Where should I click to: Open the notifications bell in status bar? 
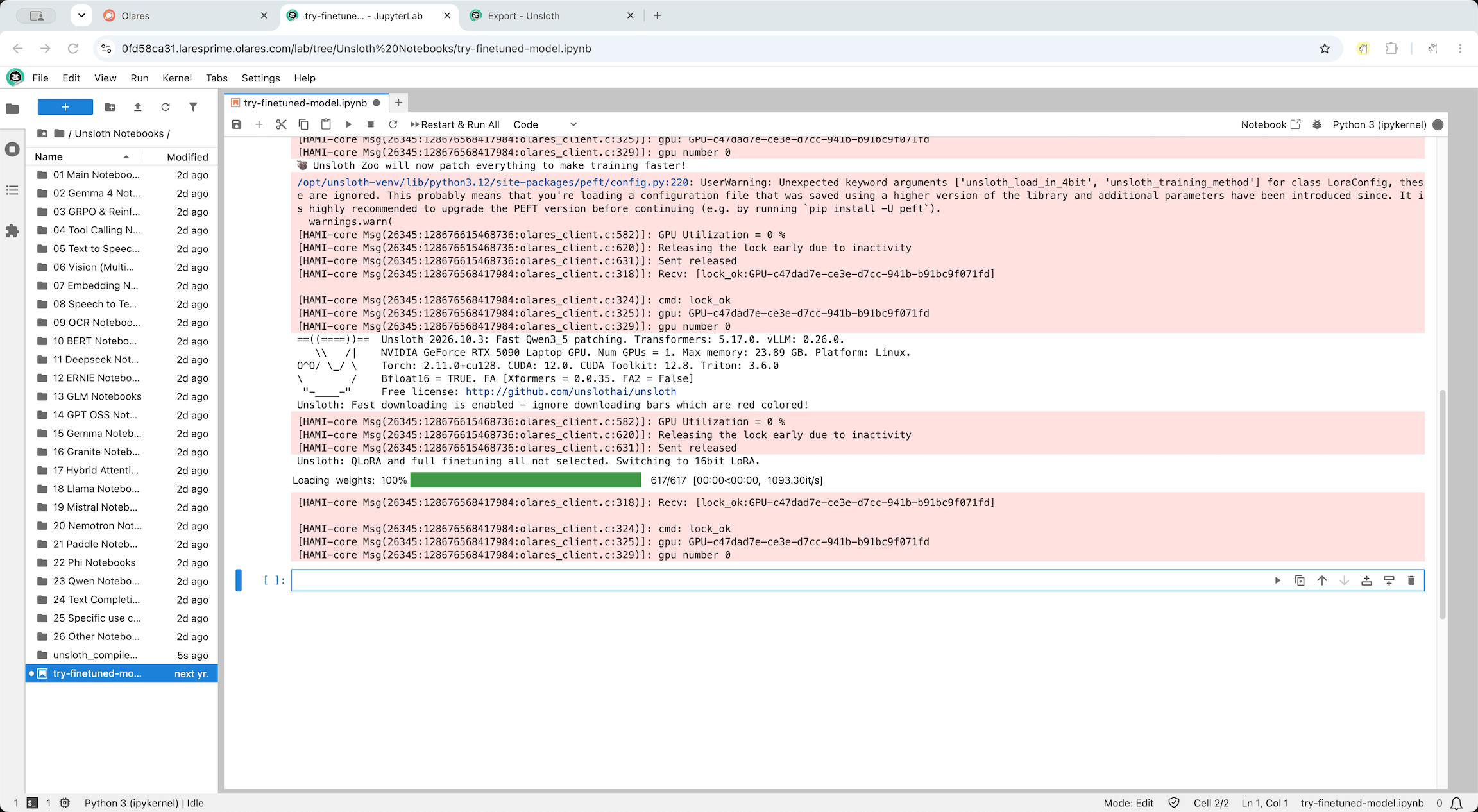1457,803
